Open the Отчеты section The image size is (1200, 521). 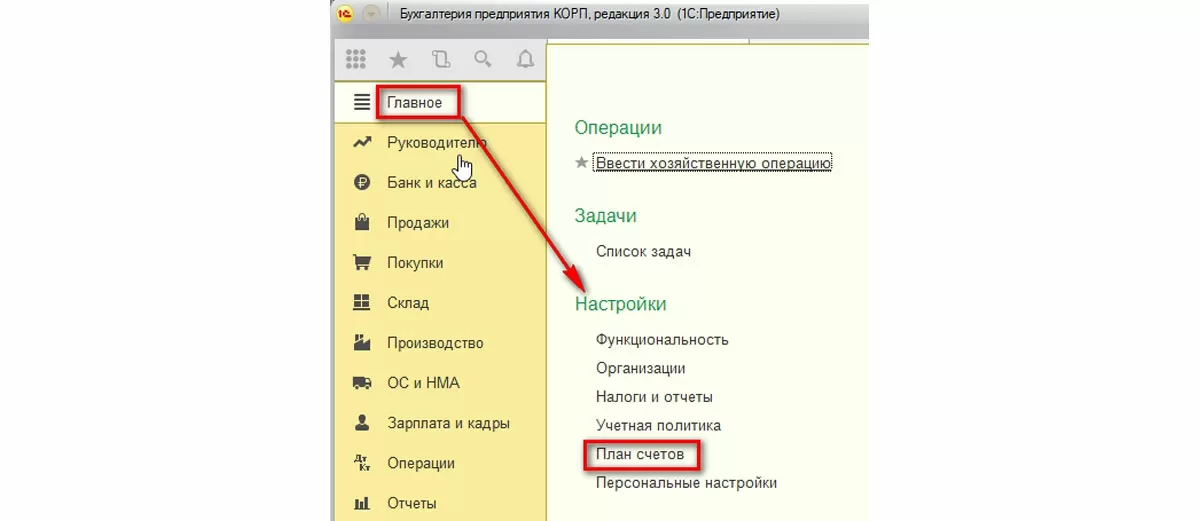[x=411, y=503]
